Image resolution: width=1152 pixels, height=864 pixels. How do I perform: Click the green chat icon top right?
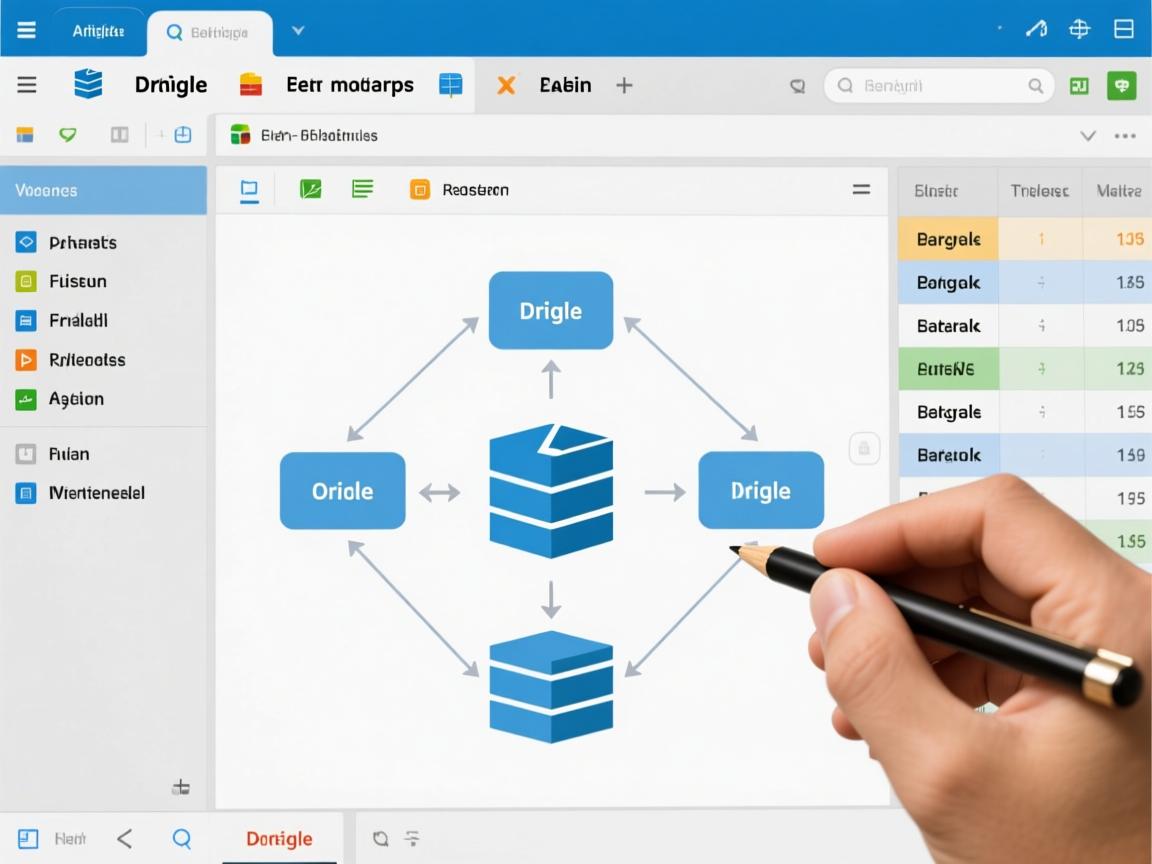coord(1122,86)
